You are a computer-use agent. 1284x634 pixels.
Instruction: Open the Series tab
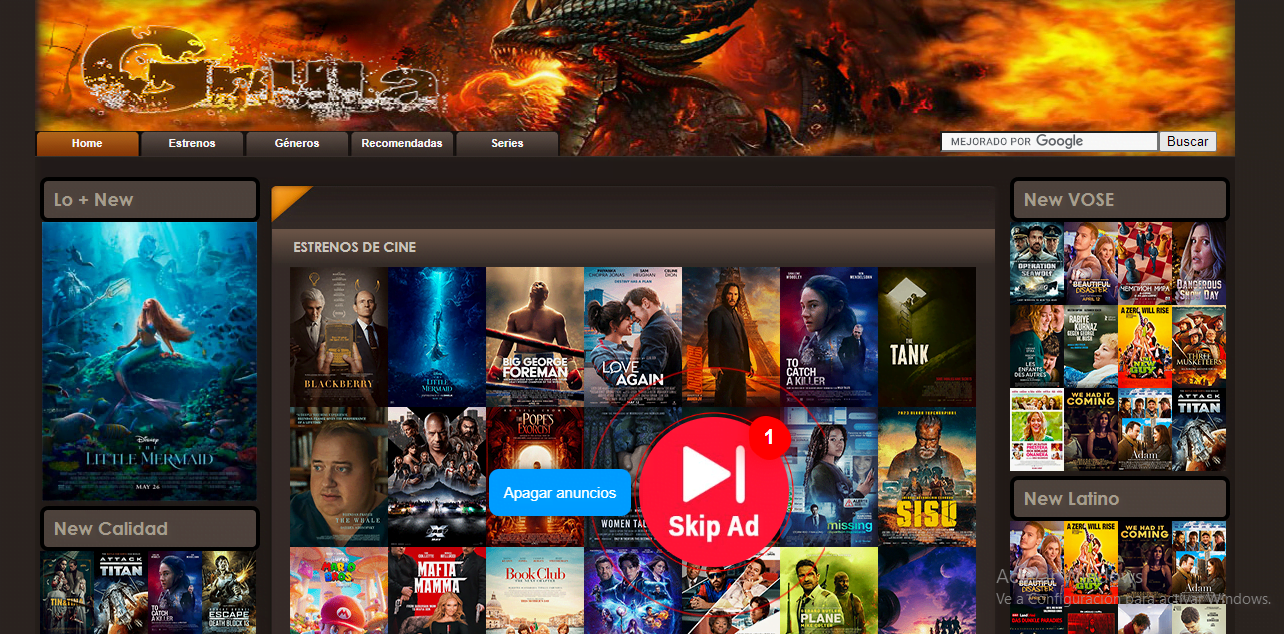coord(507,144)
